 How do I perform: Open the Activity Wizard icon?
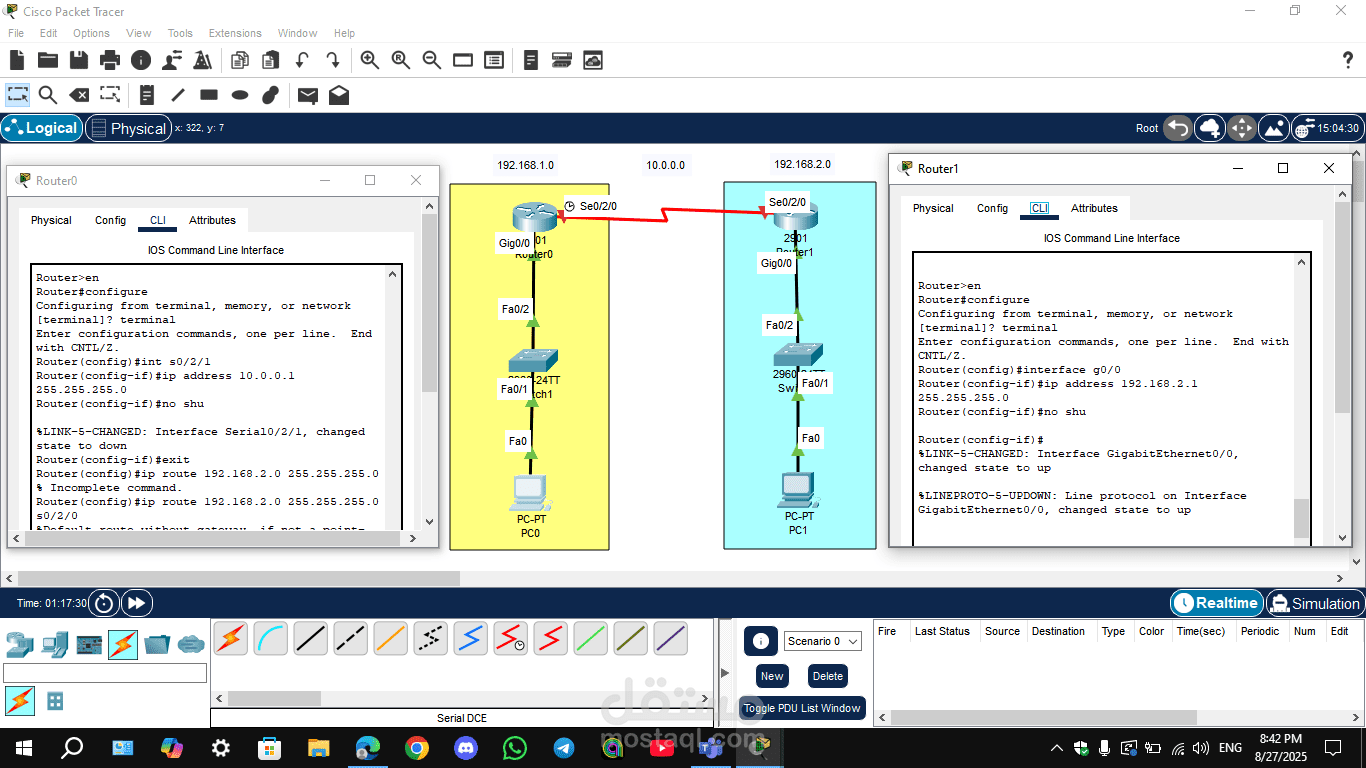tap(202, 60)
